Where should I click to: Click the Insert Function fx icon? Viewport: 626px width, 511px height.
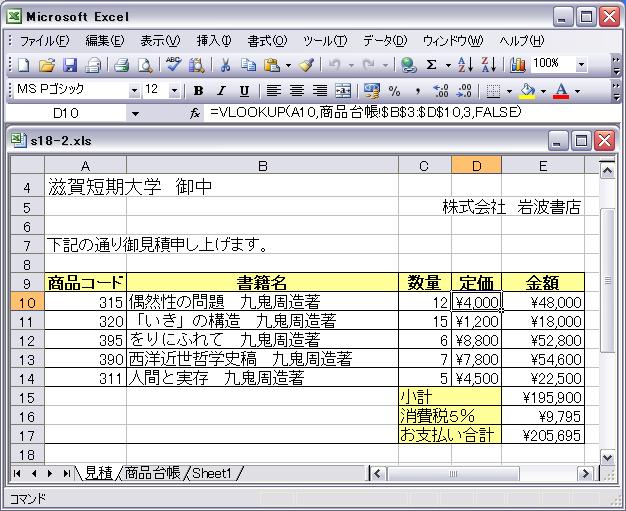pos(195,113)
